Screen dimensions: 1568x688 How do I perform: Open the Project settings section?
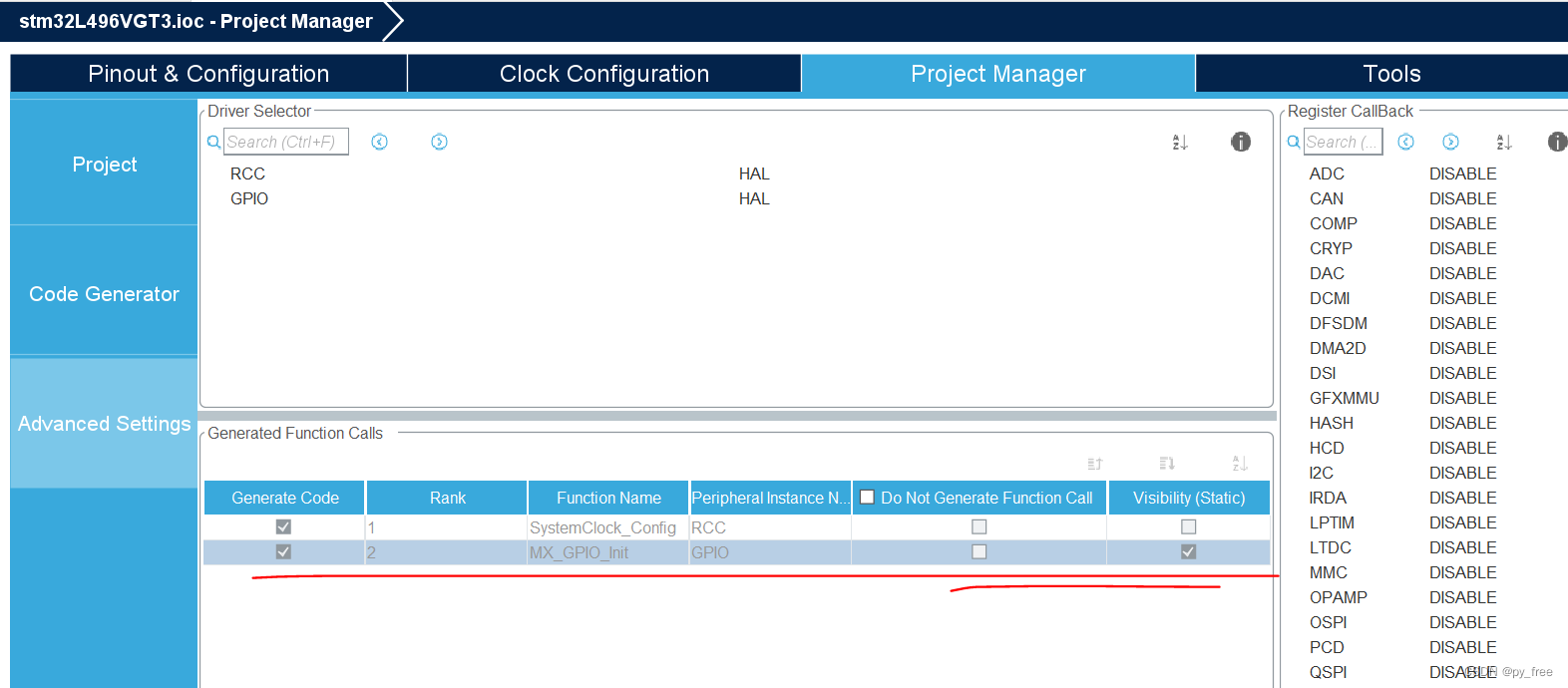(x=104, y=164)
